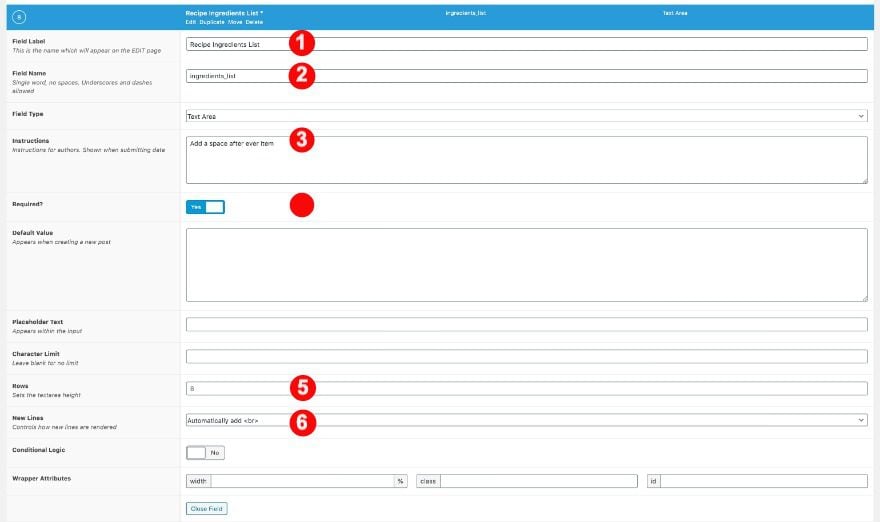Focus the Field Label input
This screenshot has height=522, width=880.
click(526, 44)
